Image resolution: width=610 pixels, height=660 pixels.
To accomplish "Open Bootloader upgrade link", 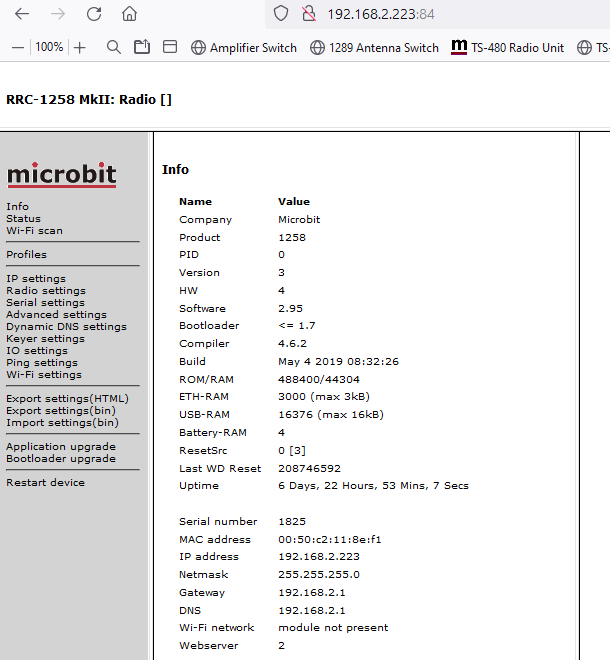I will 61,458.
